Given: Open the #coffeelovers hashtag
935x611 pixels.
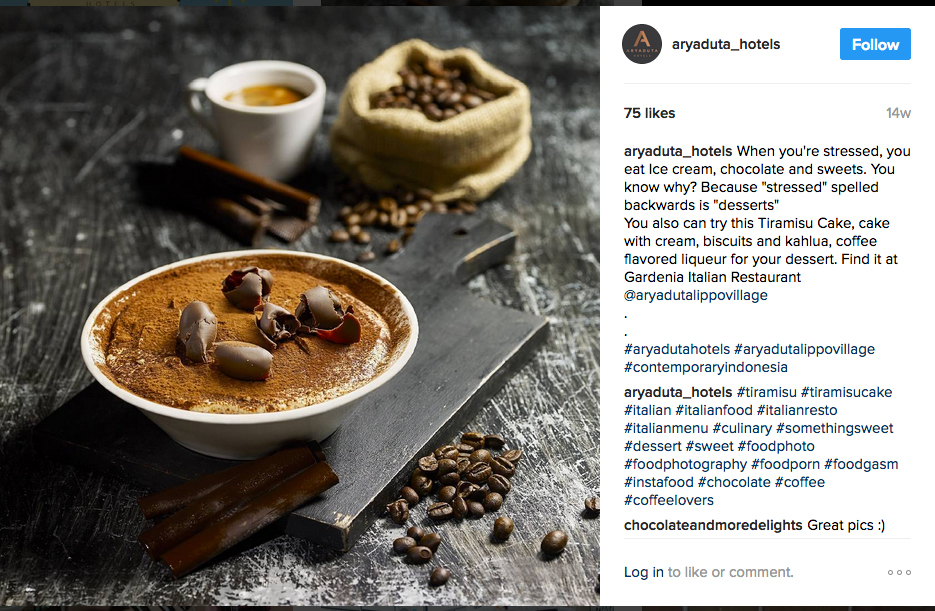Looking at the screenshot, I should 668,500.
